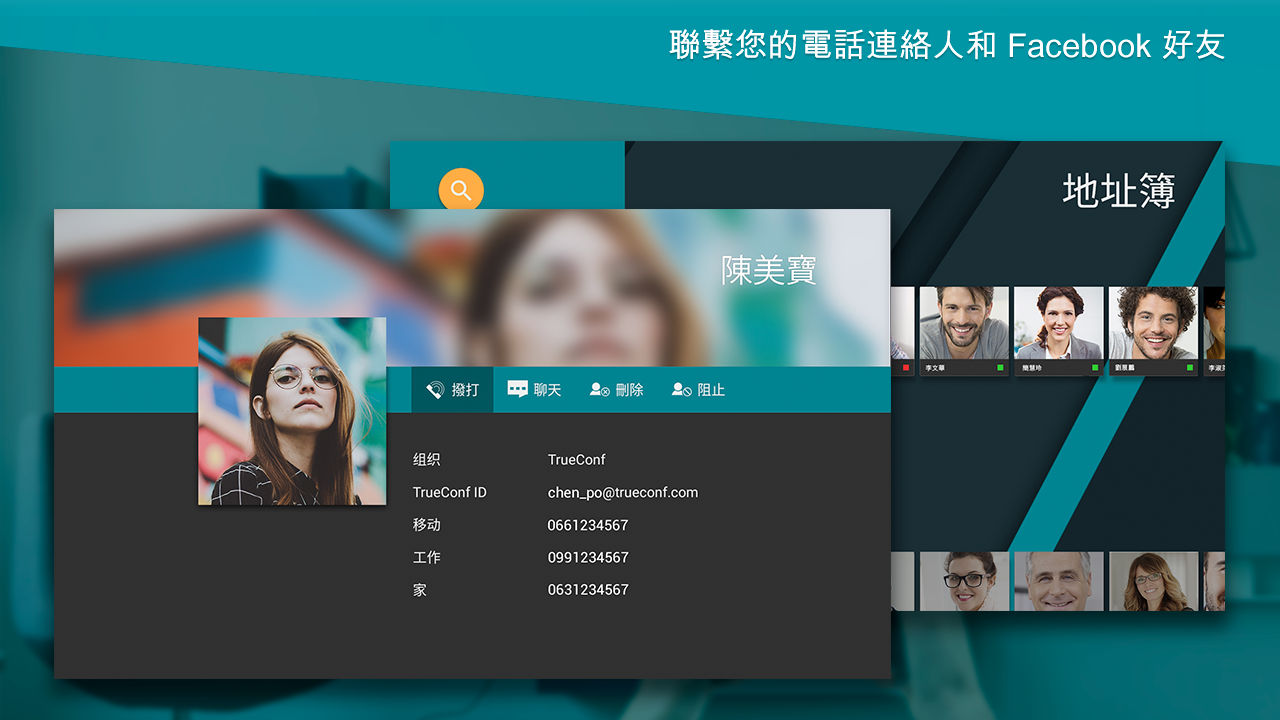Click the 组织 field label
The width and height of the screenshot is (1280, 720).
(427, 460)
